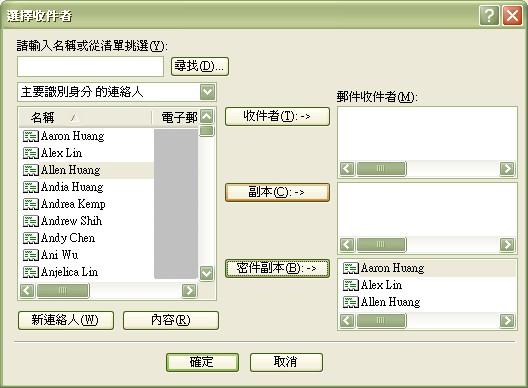Add selection with 副本(C): -> button

(277, 192)
